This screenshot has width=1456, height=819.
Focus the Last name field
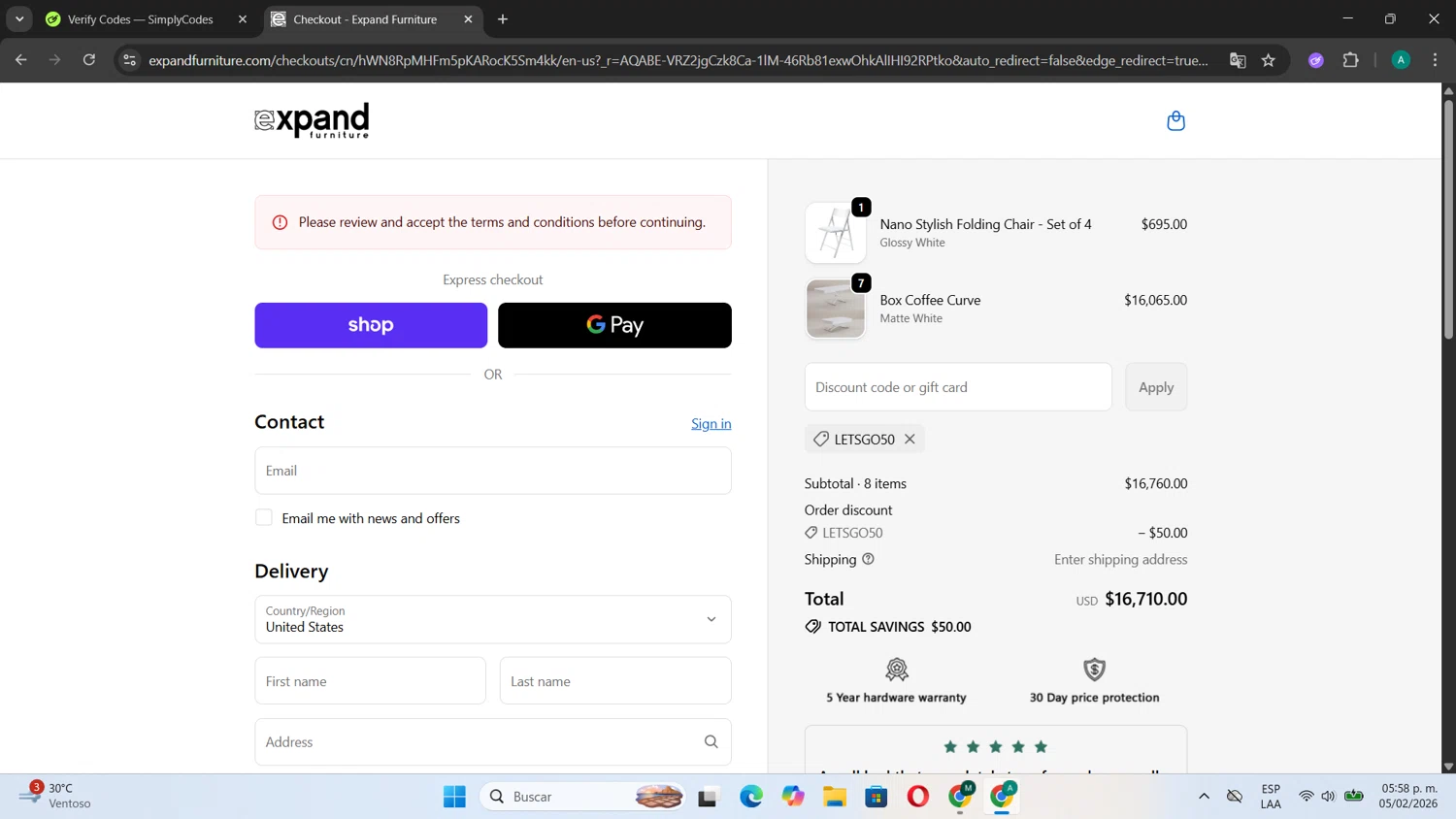[x=615, y=681]
